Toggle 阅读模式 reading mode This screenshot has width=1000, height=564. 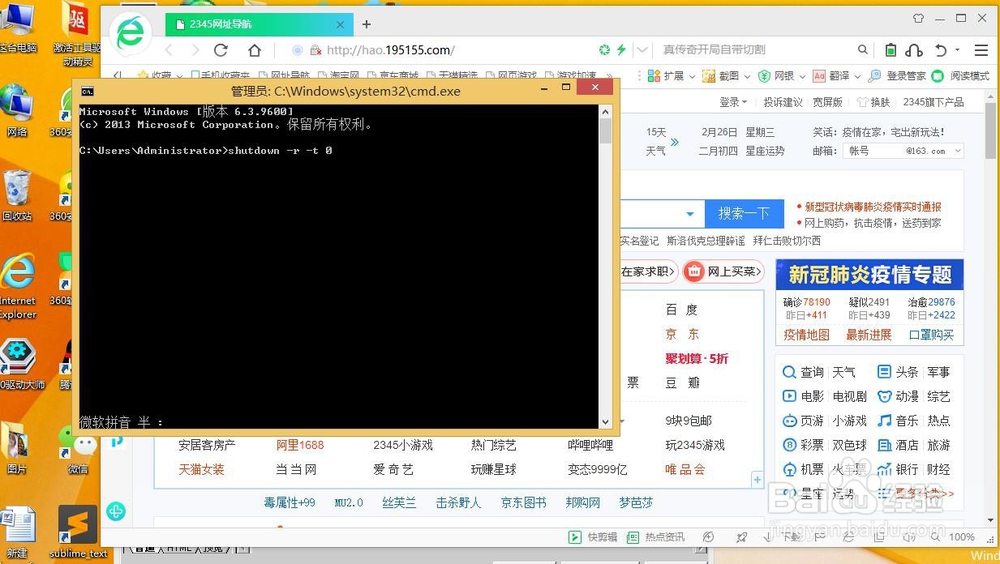(960, 76)
